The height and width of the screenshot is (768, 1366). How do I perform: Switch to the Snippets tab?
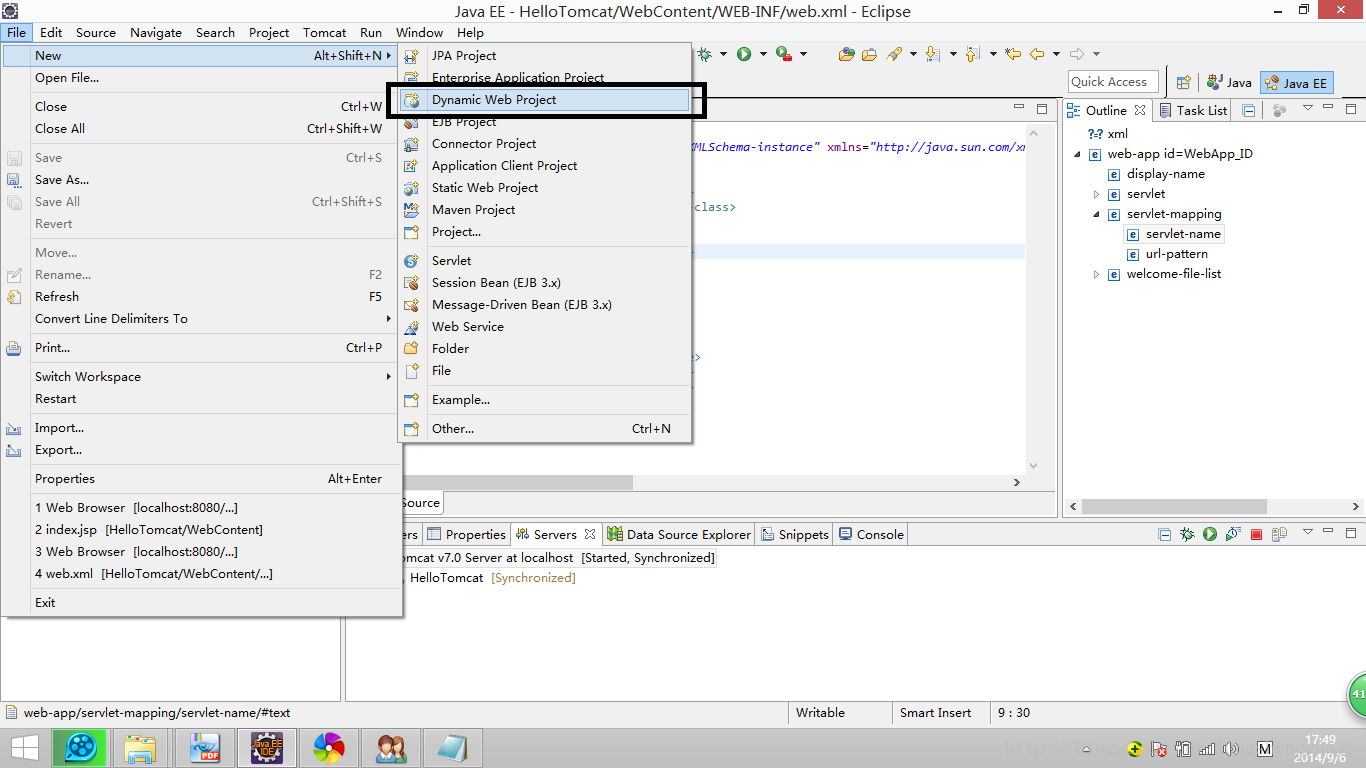[x=795, y=534]
